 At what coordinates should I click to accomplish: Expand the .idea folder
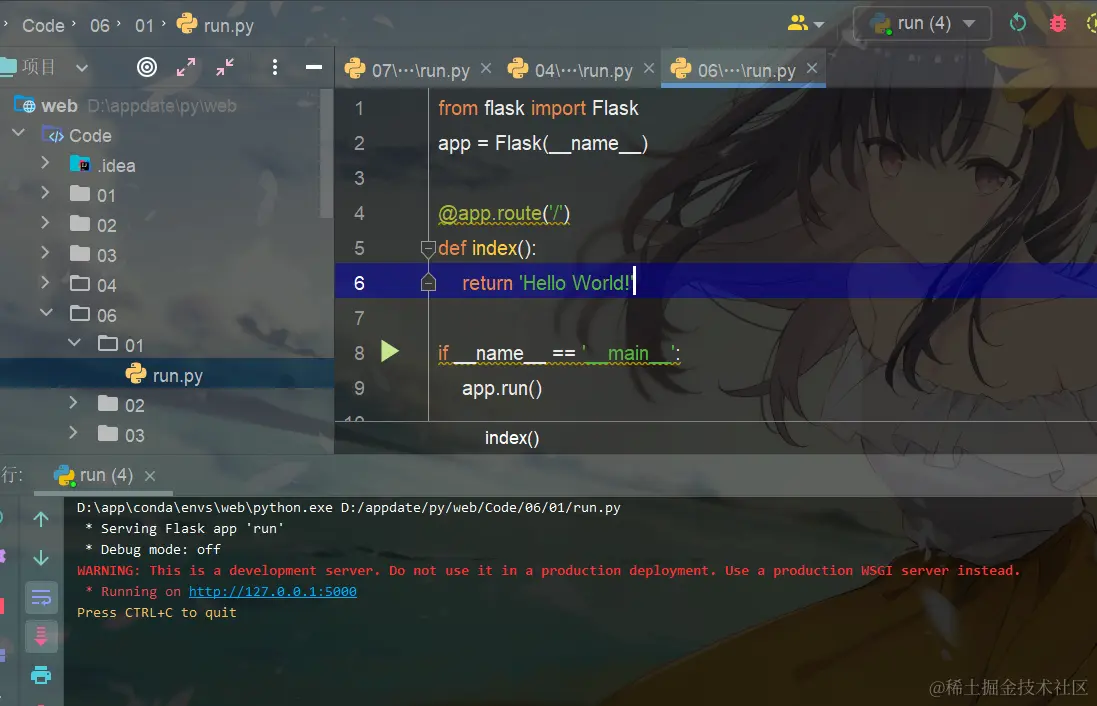(45, 163)
